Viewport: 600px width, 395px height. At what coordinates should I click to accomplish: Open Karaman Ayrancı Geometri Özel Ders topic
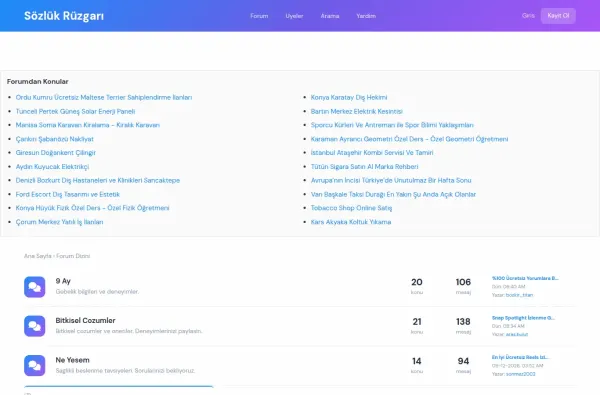[x=409, y=139]
